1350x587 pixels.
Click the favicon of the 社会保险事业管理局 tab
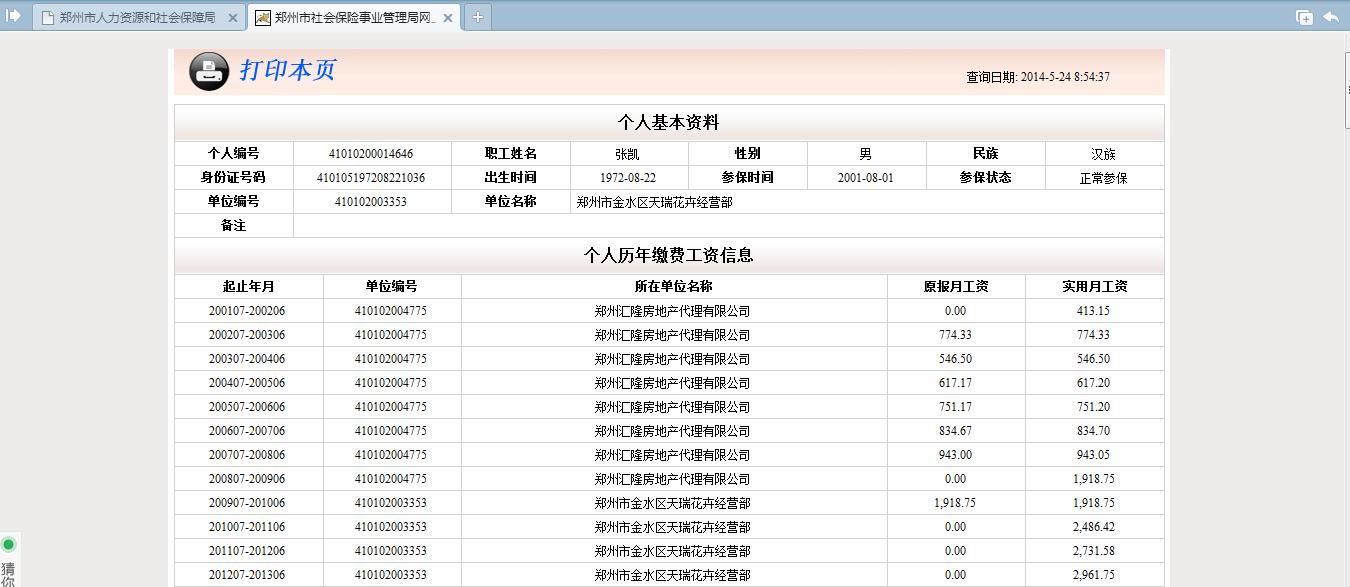(262, 18)
